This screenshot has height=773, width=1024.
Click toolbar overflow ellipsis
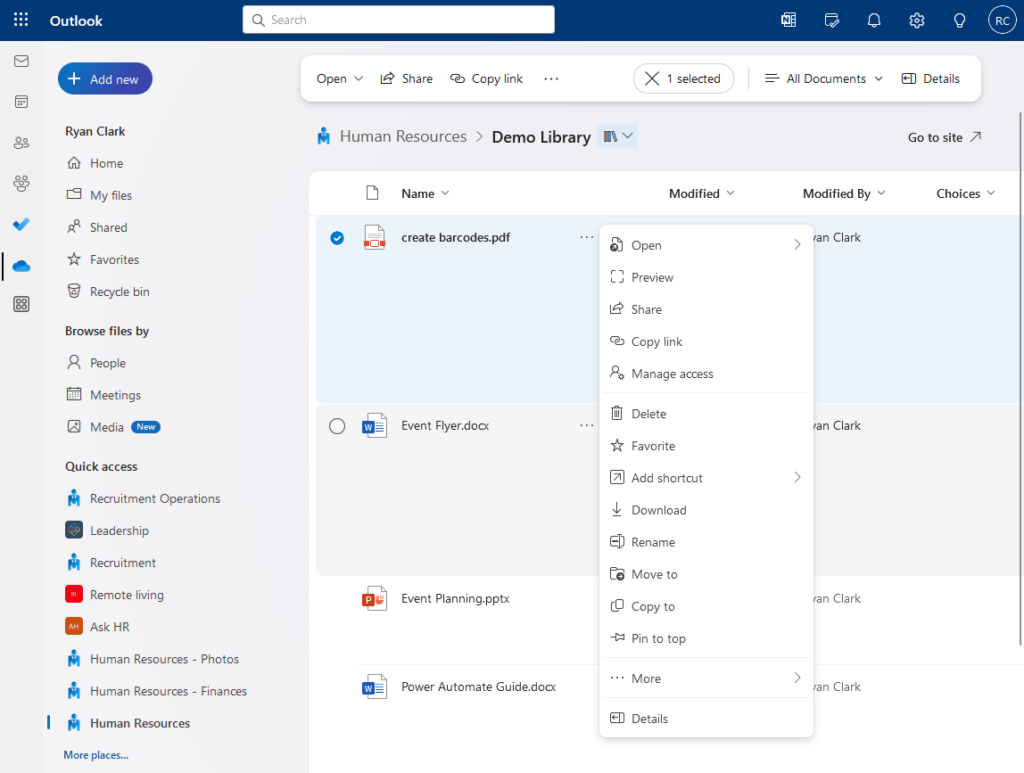pyautogui.click(x=551, y=78)
